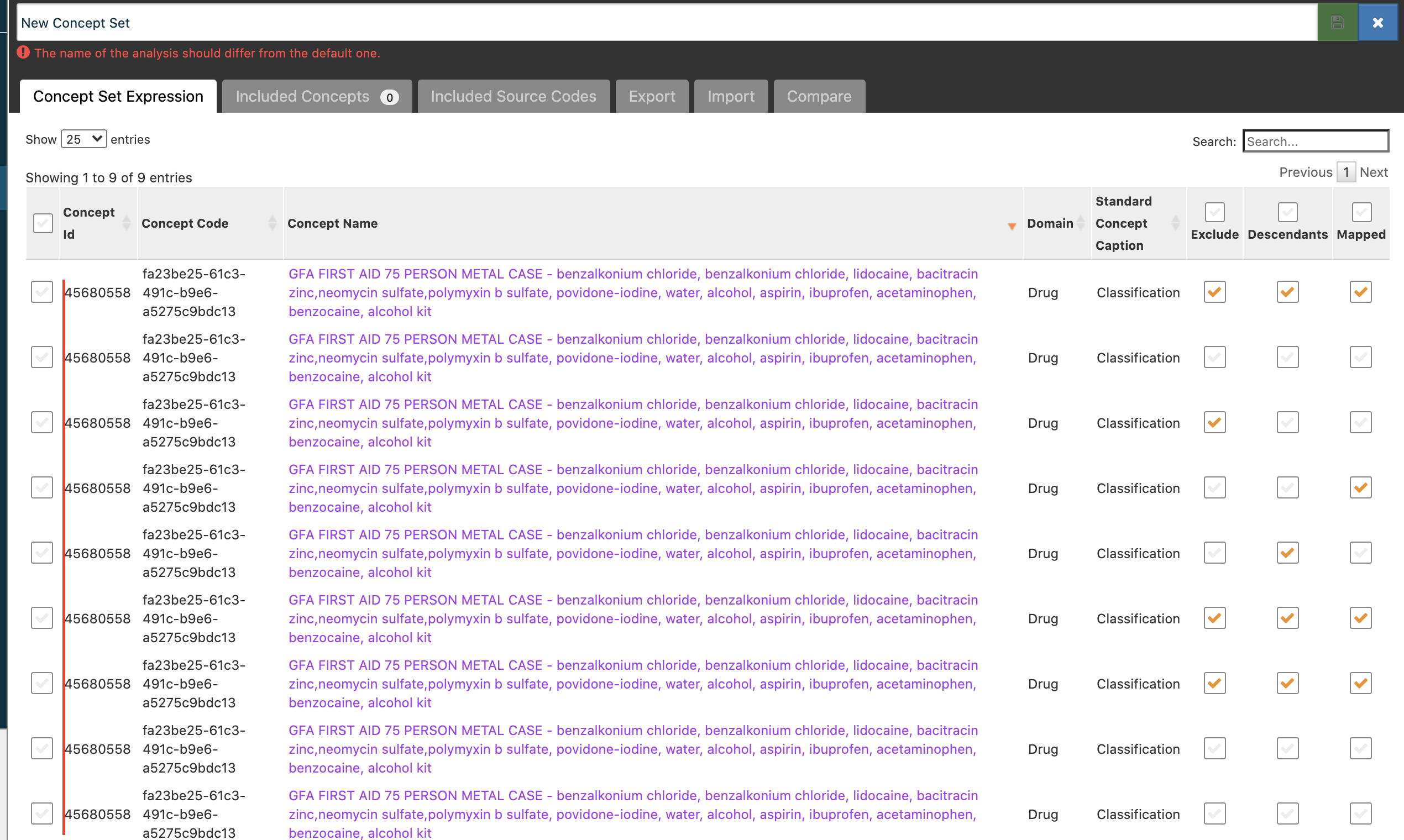The image size is (1404, 840).
Task: Uncheck Exclude for the first table row
Action: (1214, 291)
